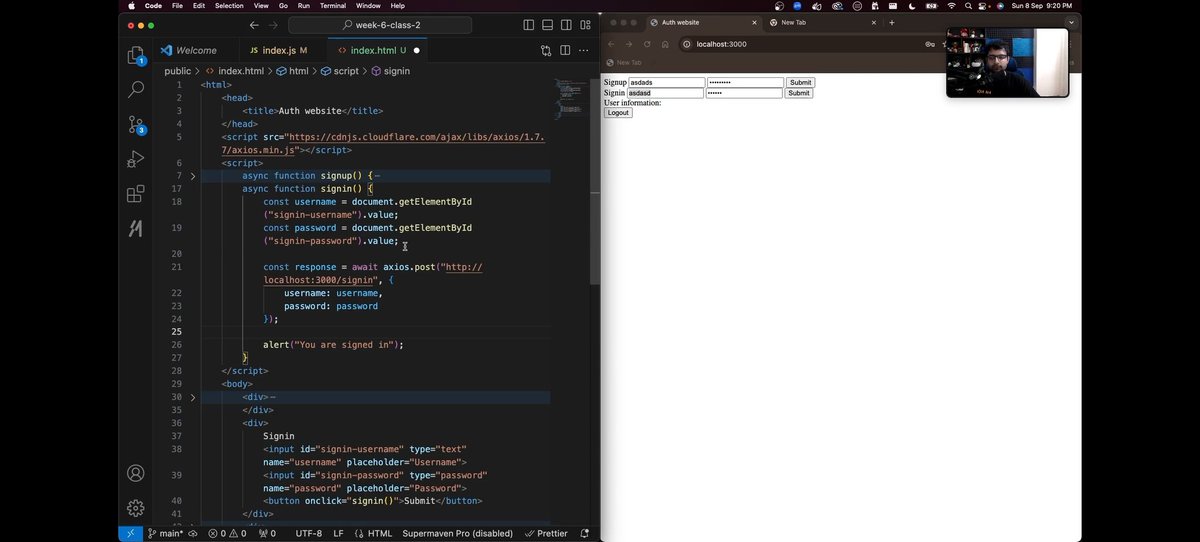Change LF end of line sequence
Viewport: 1200px width, 542px height.
[x=338, y=534]
